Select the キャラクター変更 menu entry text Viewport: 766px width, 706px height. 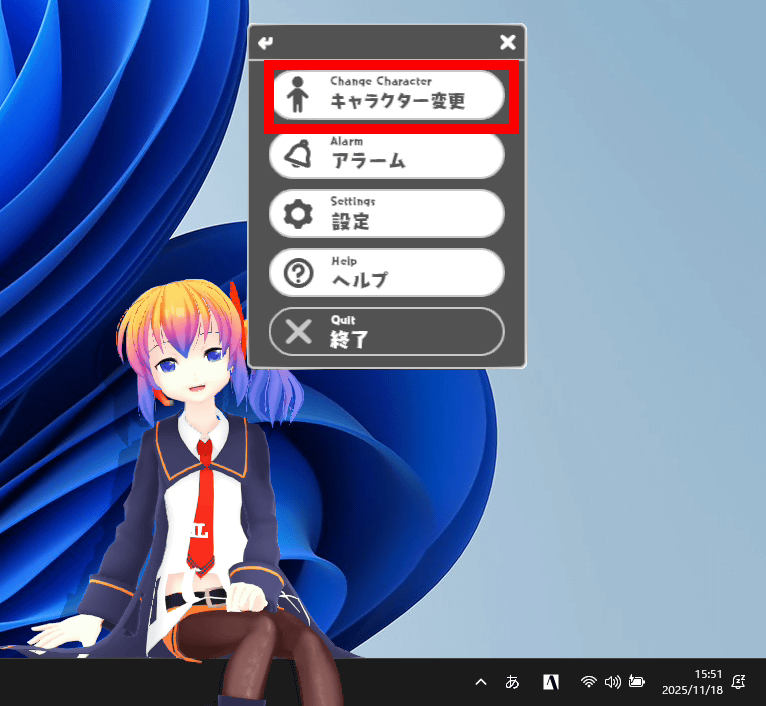398,101
